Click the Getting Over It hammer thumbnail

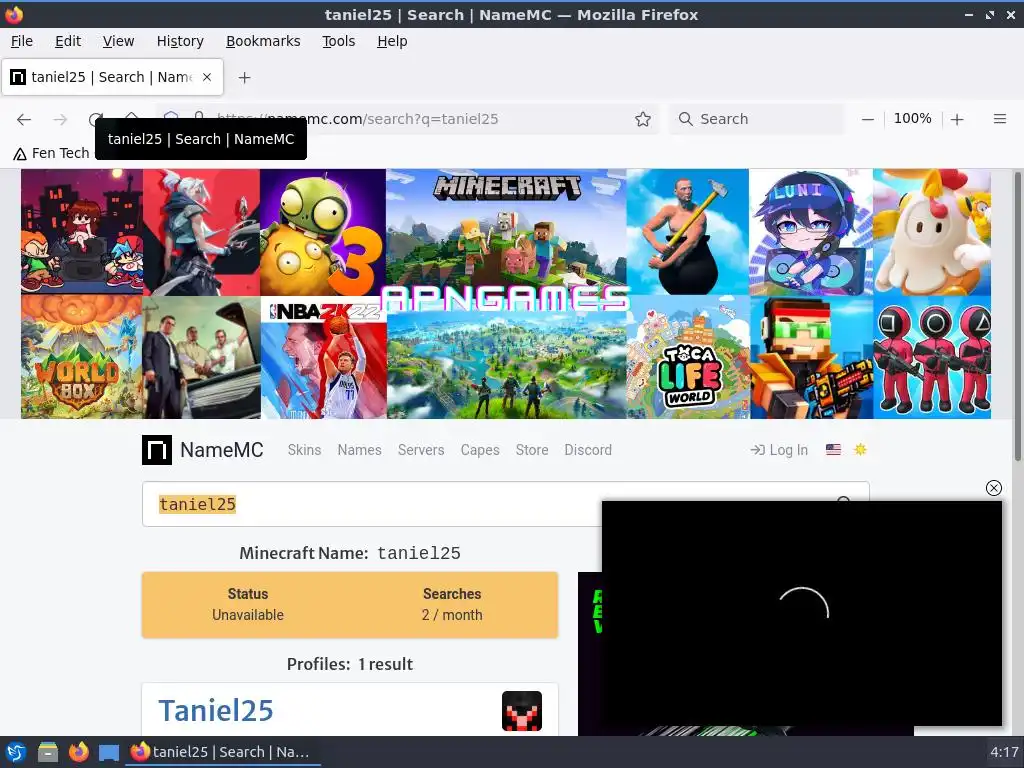tap(687, 232)
